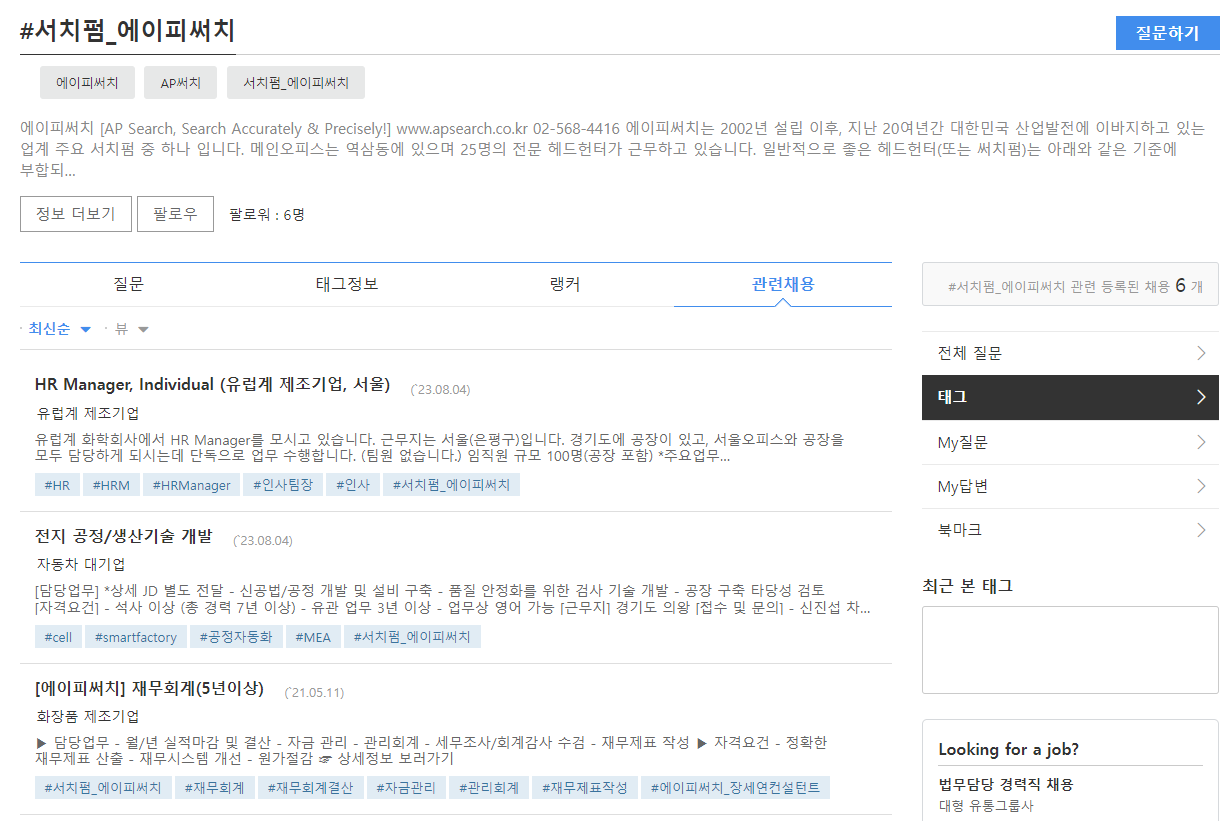
Task: Open 전체 질문 in the sidebar
Action: [1070, 353]
